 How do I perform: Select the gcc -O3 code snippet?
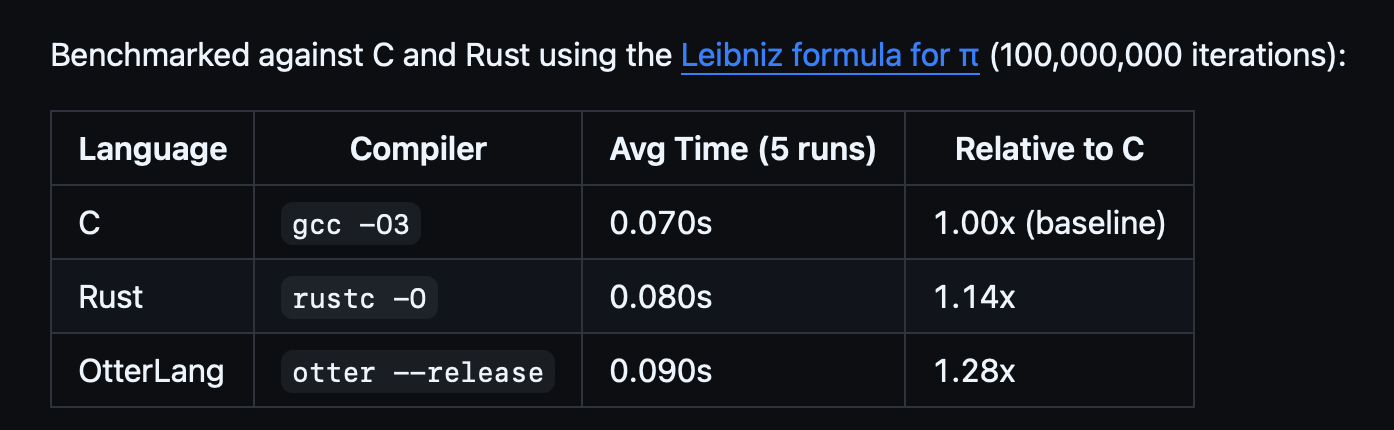pos(351,224)
